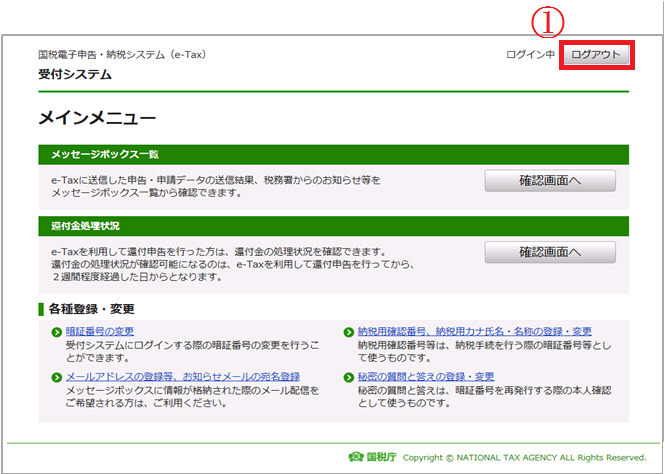Screen dimensions: 665x474
Task: Click the 国税庁 logo icon in footer
Action: coord(356,457)
